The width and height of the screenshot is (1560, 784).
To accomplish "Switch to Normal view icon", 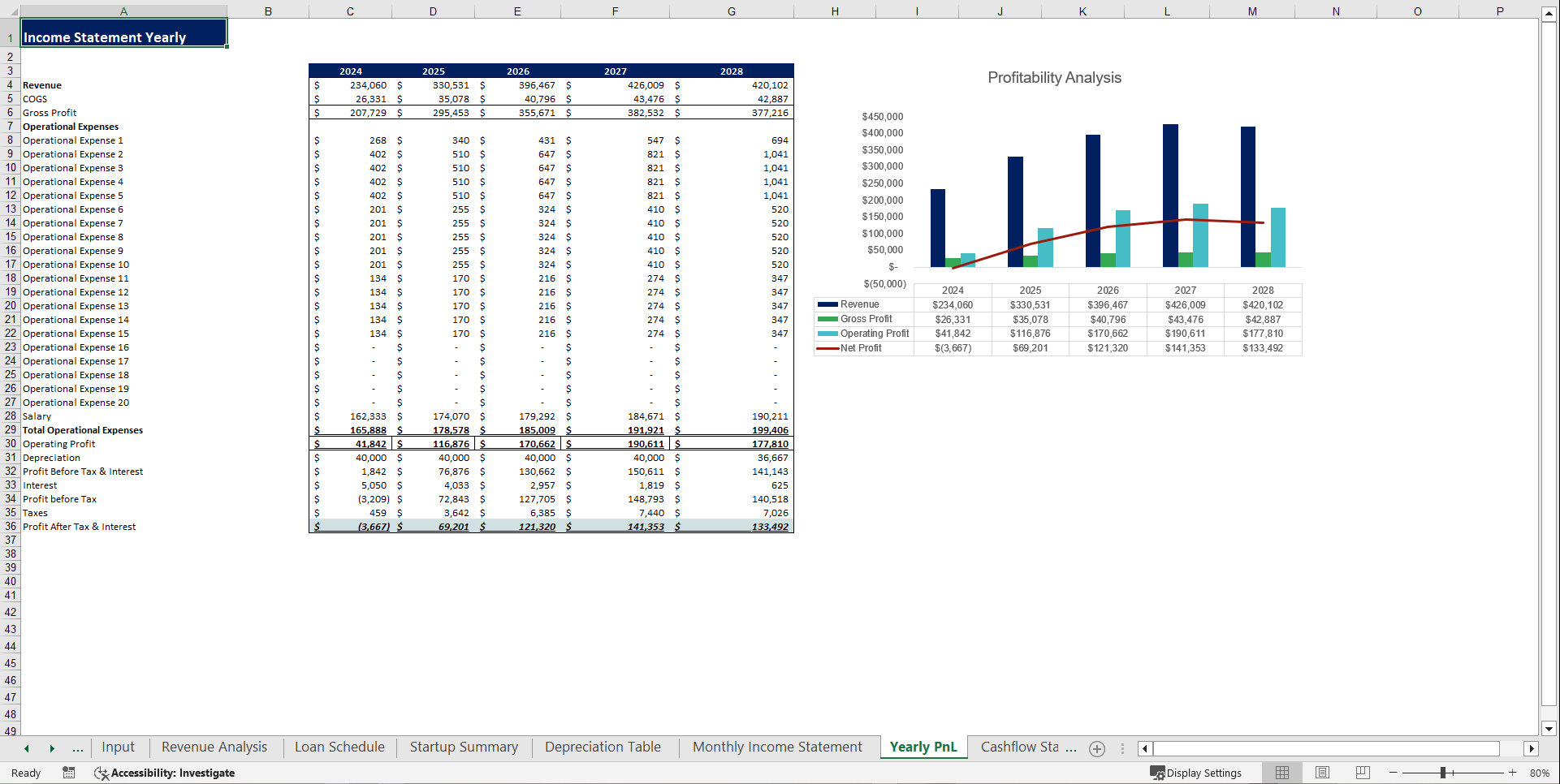I will (1282, 773).
